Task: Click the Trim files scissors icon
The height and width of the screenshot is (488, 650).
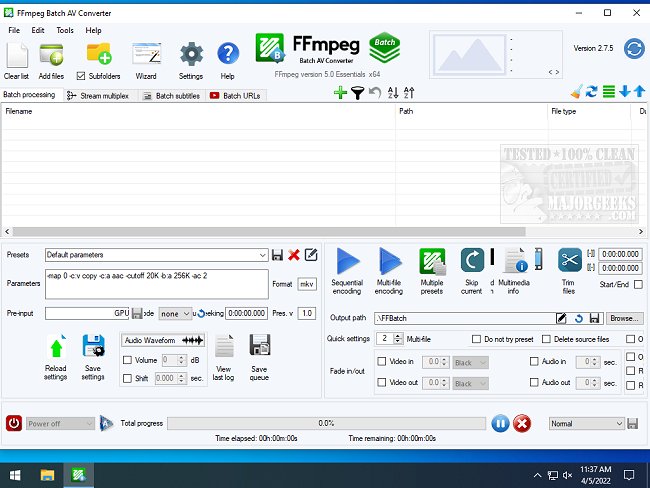Action: pyautogui.click(x=569, y=261)
